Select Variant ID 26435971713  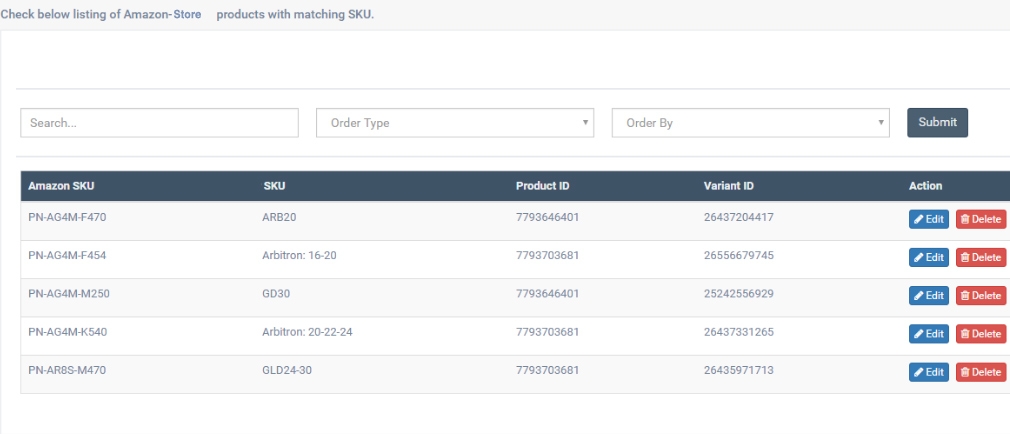tap(739, 370)
